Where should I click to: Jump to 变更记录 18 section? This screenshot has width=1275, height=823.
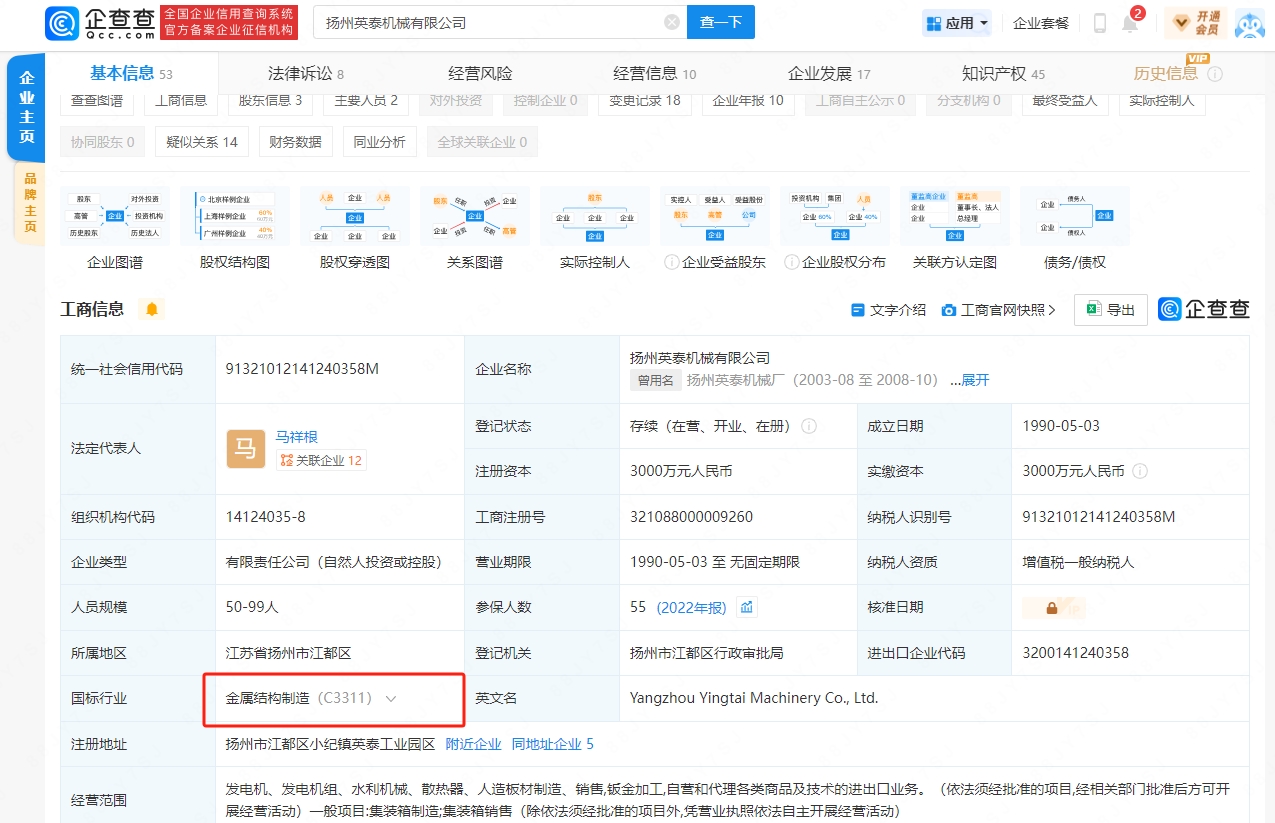pyautogui.click(x=645, y=101)
